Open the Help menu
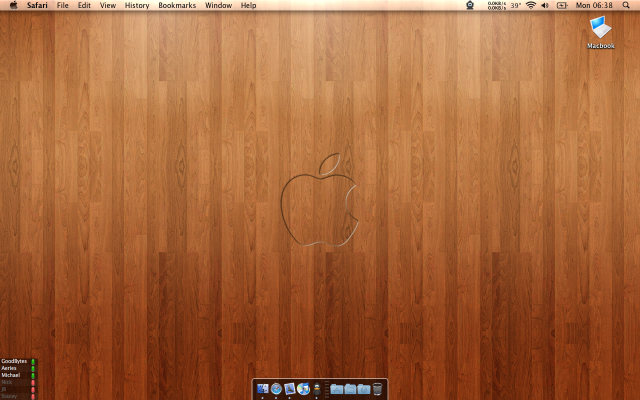The width and height of the screenshot is (640, 400). (248, 5)
